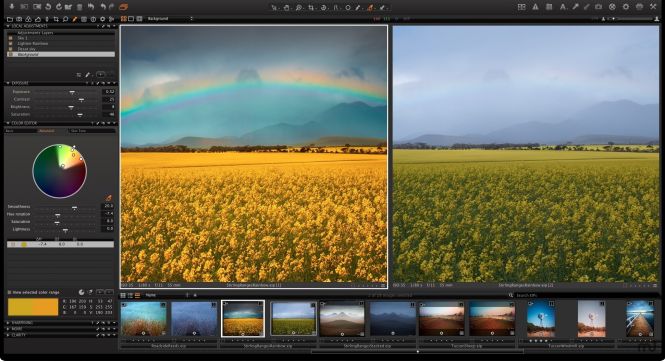Select the Crop cursor tool in center toolbar
This screenshot has width=665, height=362.
pyautogui.click(x=311, y=7)
